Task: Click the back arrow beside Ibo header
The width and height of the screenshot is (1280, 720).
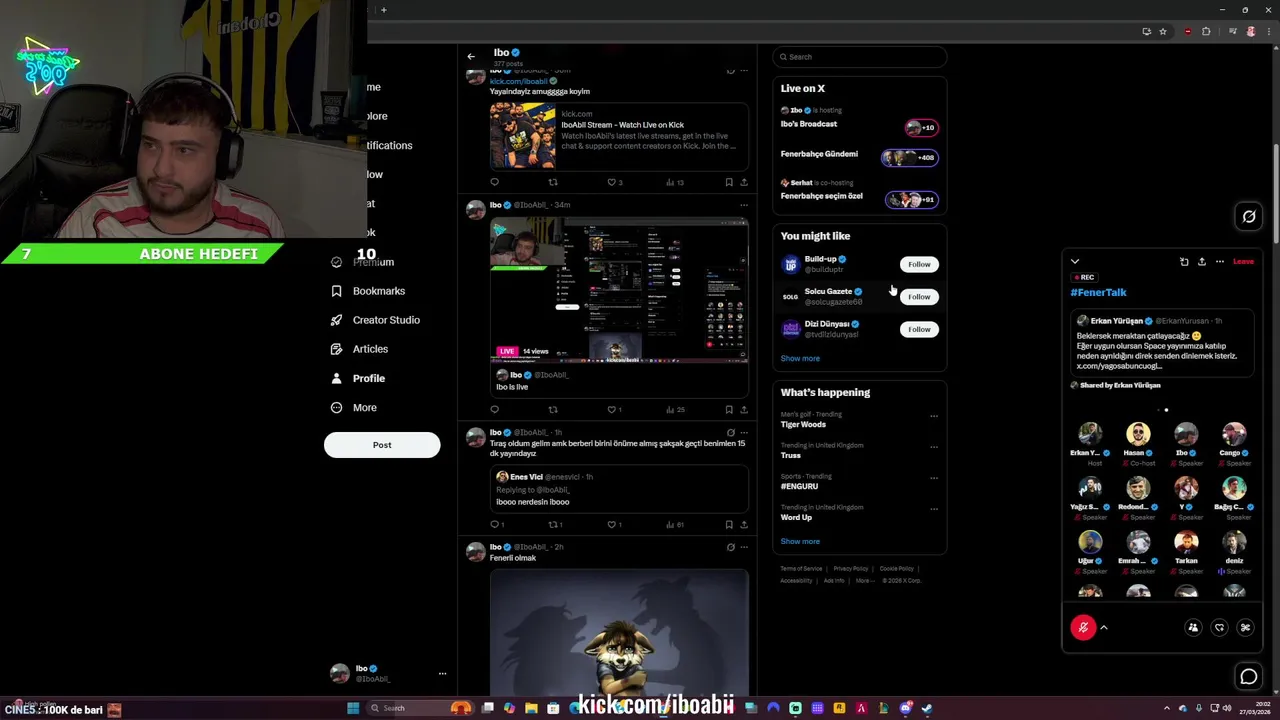Action: (471, 56)
